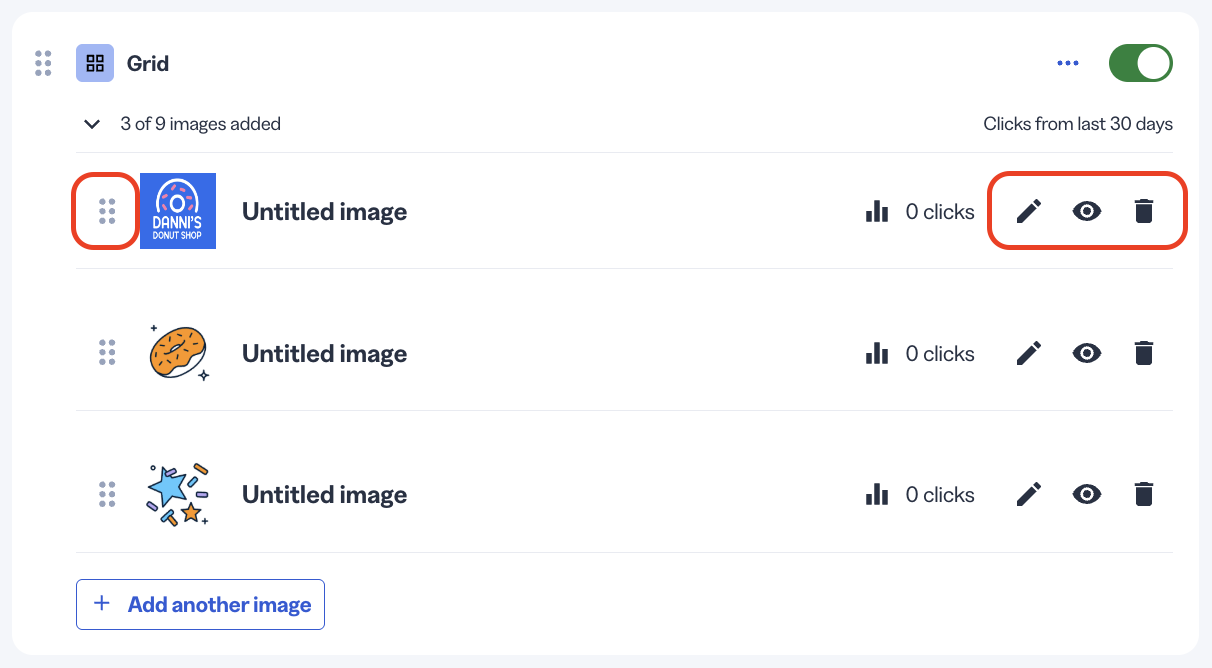The height and width of the screenshot is (668, 1212).
Task: Open the bar chart stats for the third image
Action: tap(877, 494)
